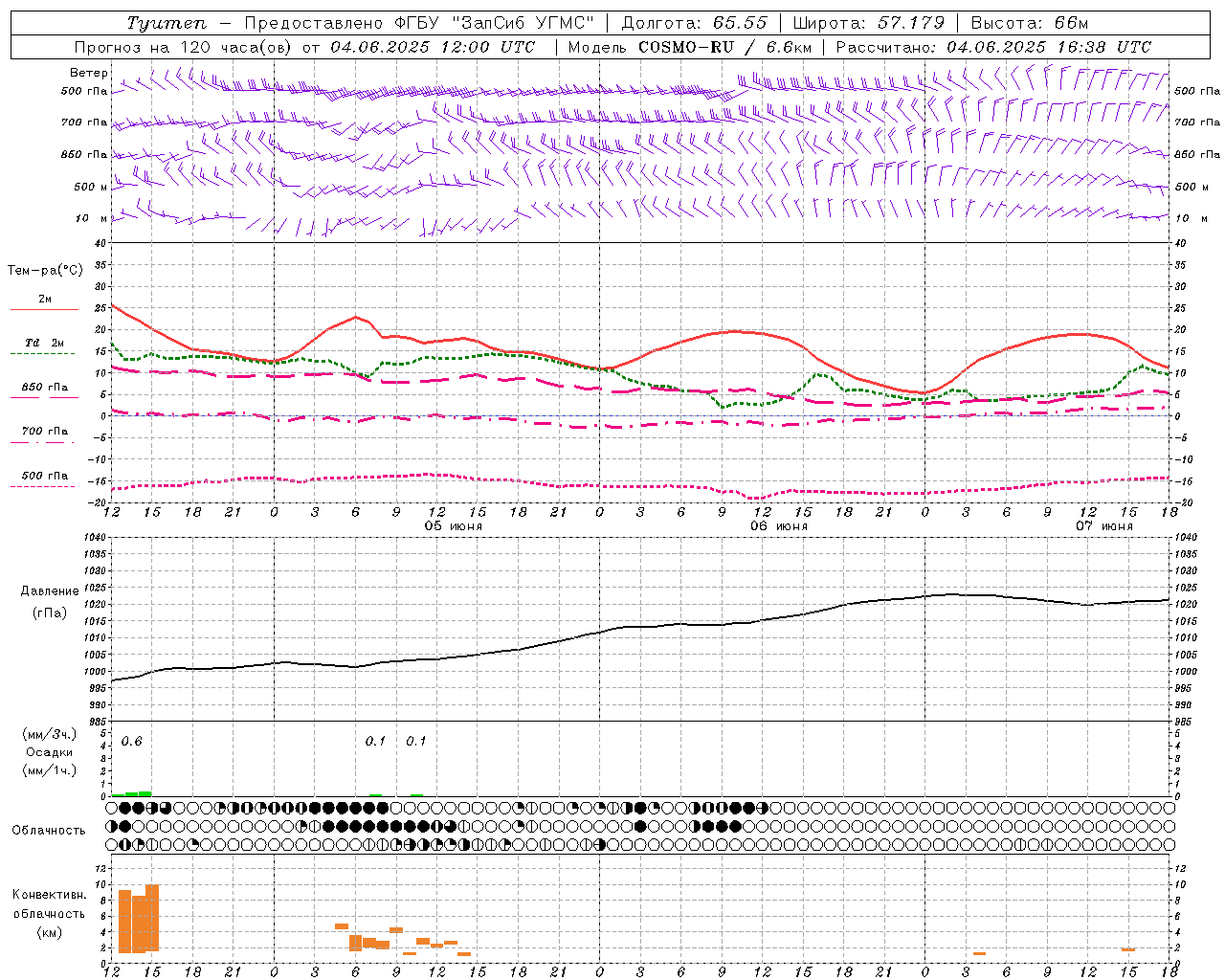The height and width of the screenshot is (980, 1225).
Task: Click the "Облачность" cloudiness row label
Action: (49, 831)
